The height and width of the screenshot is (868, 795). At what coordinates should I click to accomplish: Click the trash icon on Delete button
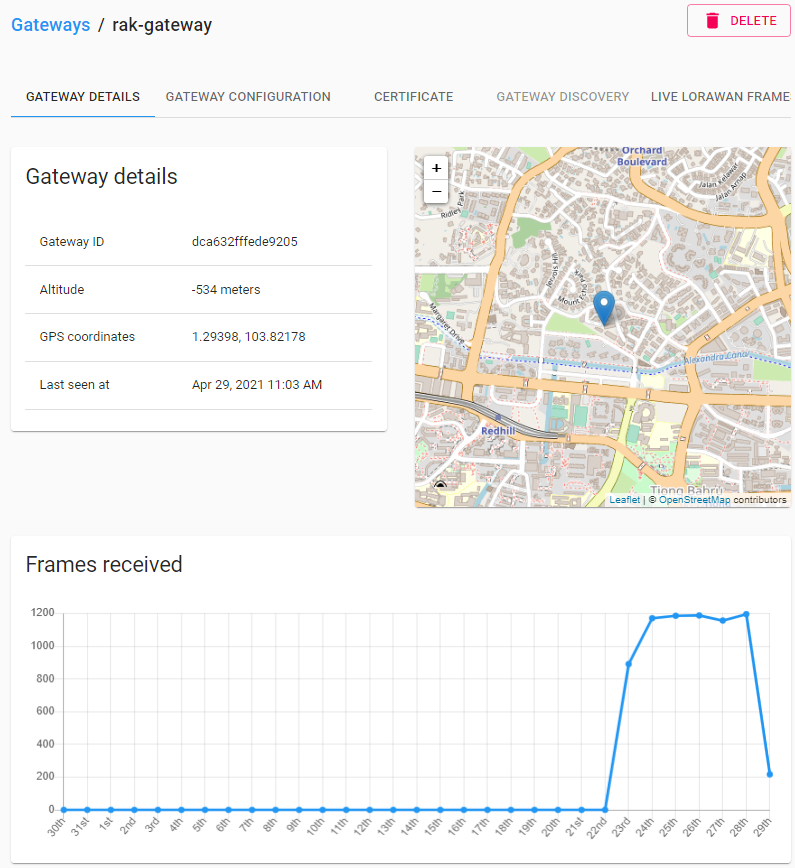pos(712,21)
